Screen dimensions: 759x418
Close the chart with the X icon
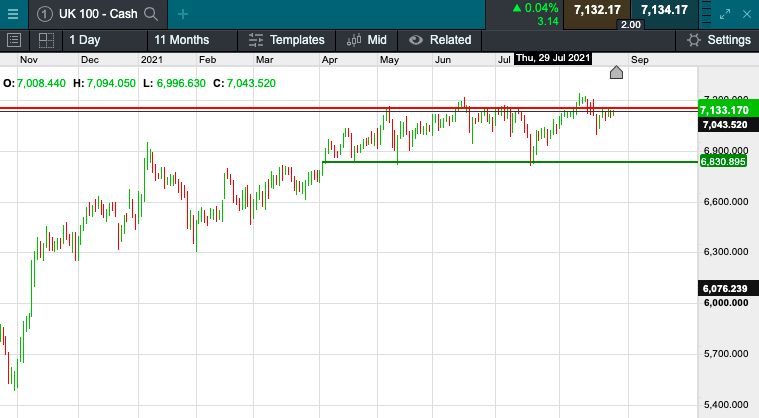click(x=747, y=14)
